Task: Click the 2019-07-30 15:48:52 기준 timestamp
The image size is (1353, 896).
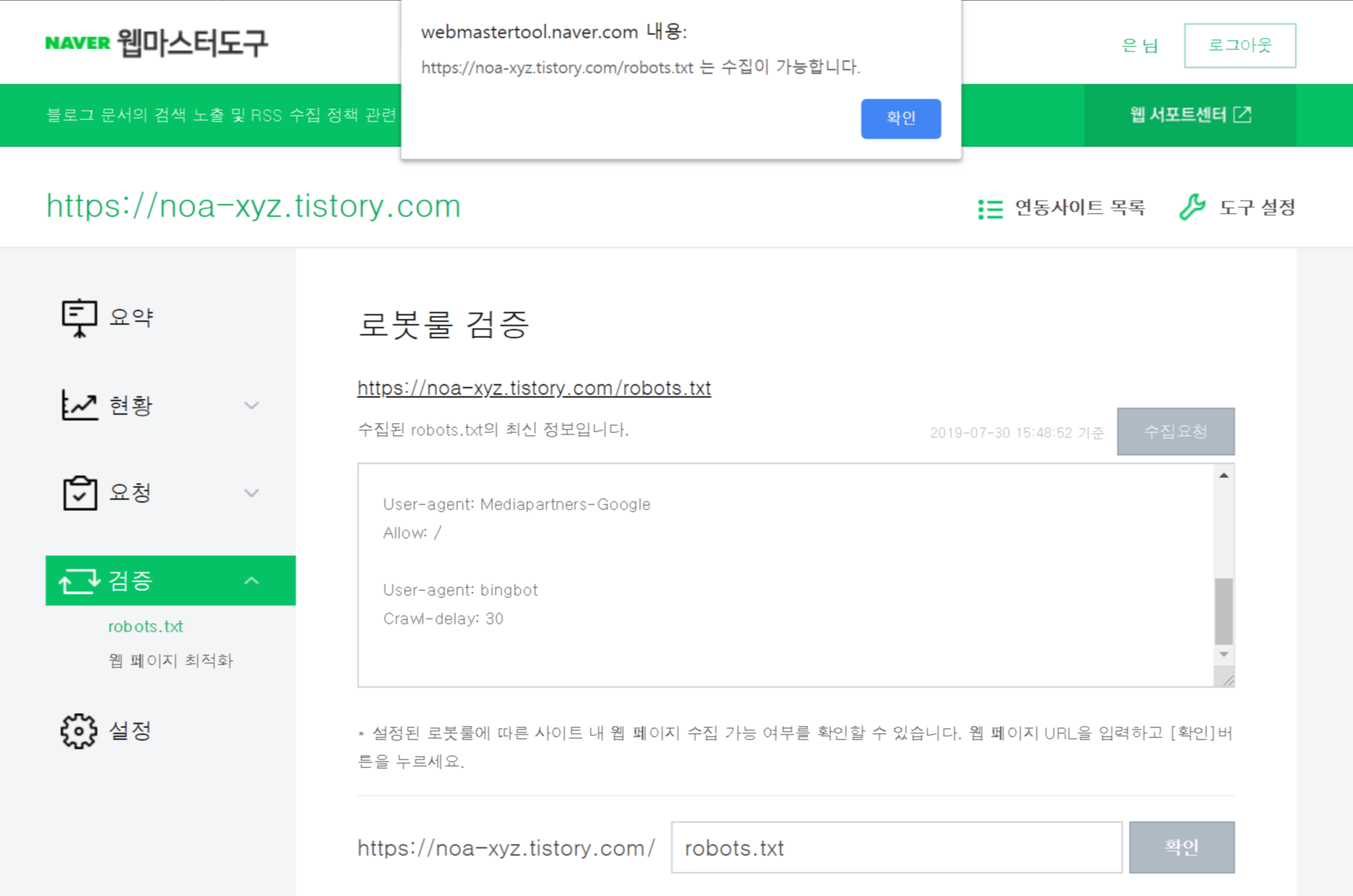Action: click(x=1016, y=433)
